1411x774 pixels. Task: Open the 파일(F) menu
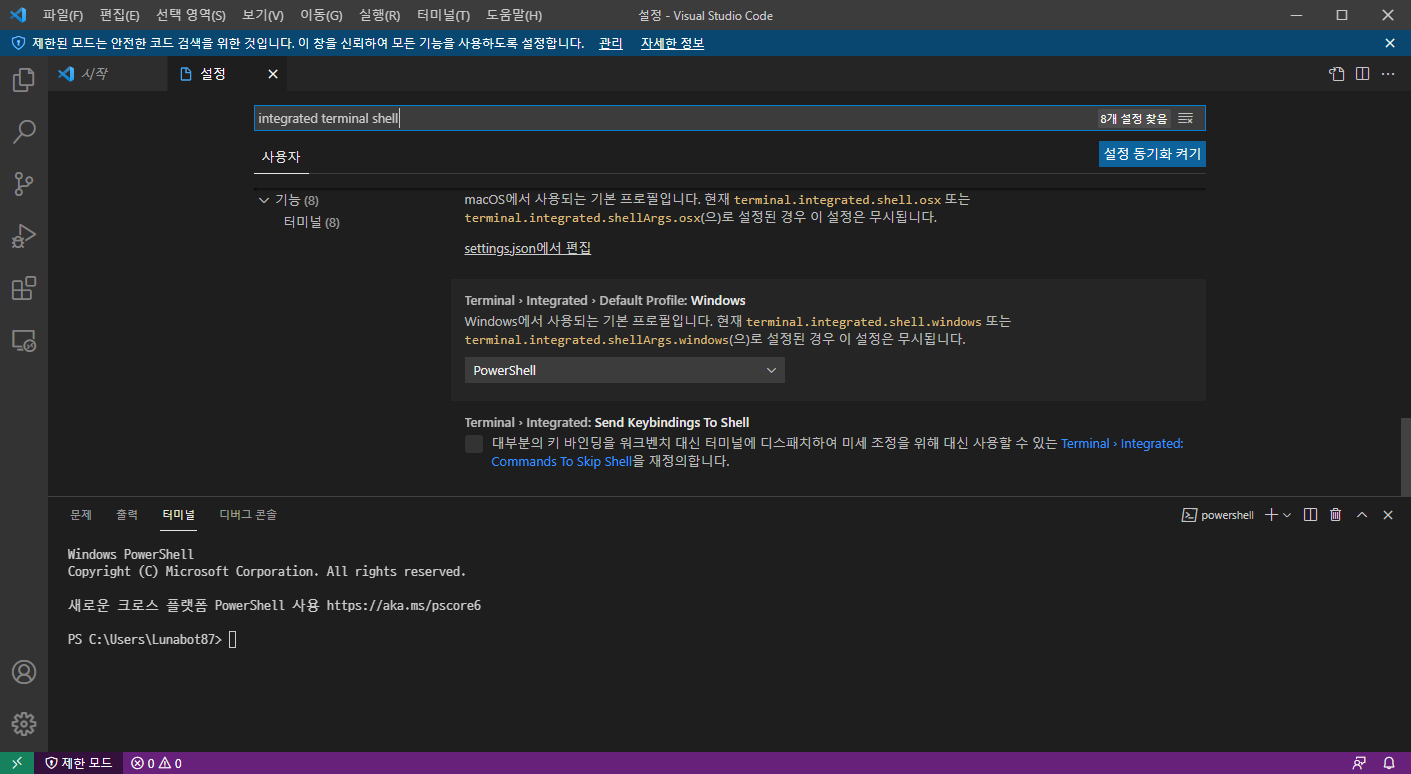coord(63,15)
